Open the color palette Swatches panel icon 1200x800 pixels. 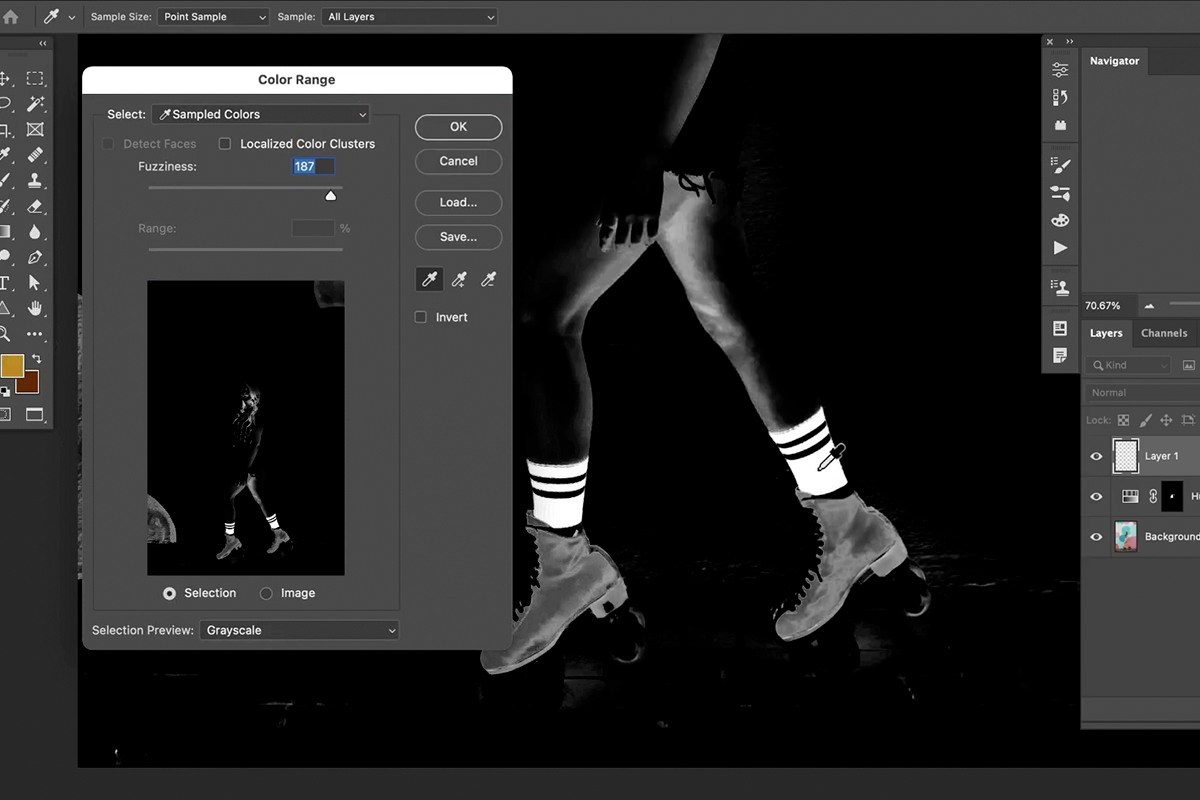tap(1061, 220)
